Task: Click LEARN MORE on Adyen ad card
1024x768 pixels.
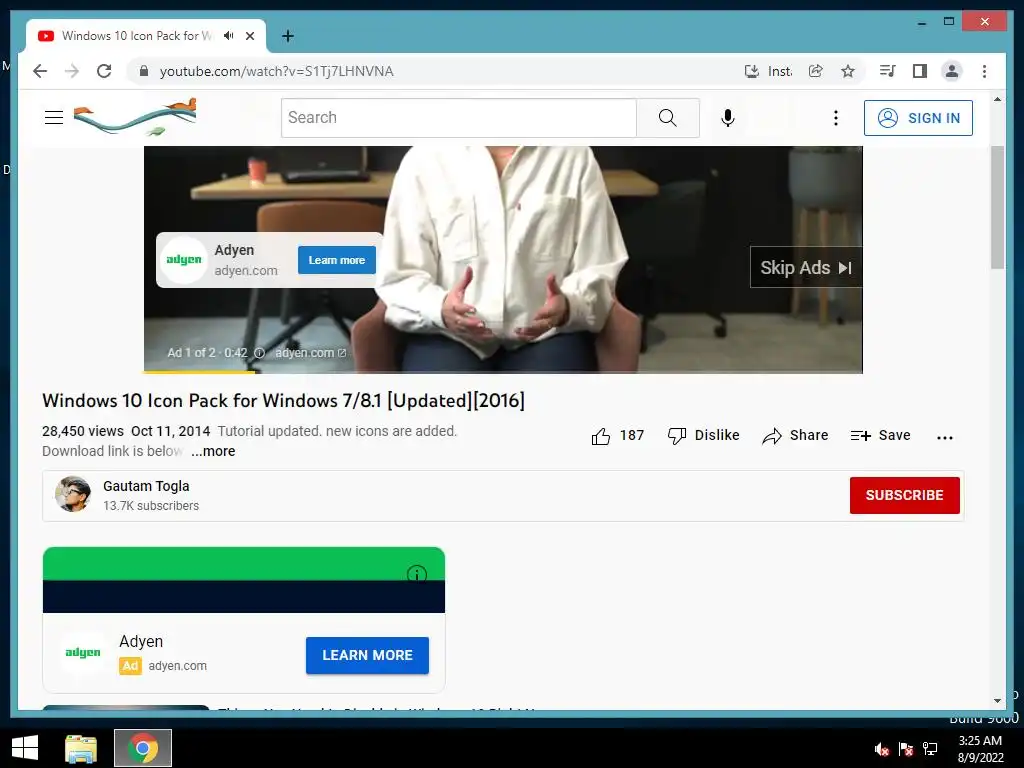Action: (x=367, y=655)
